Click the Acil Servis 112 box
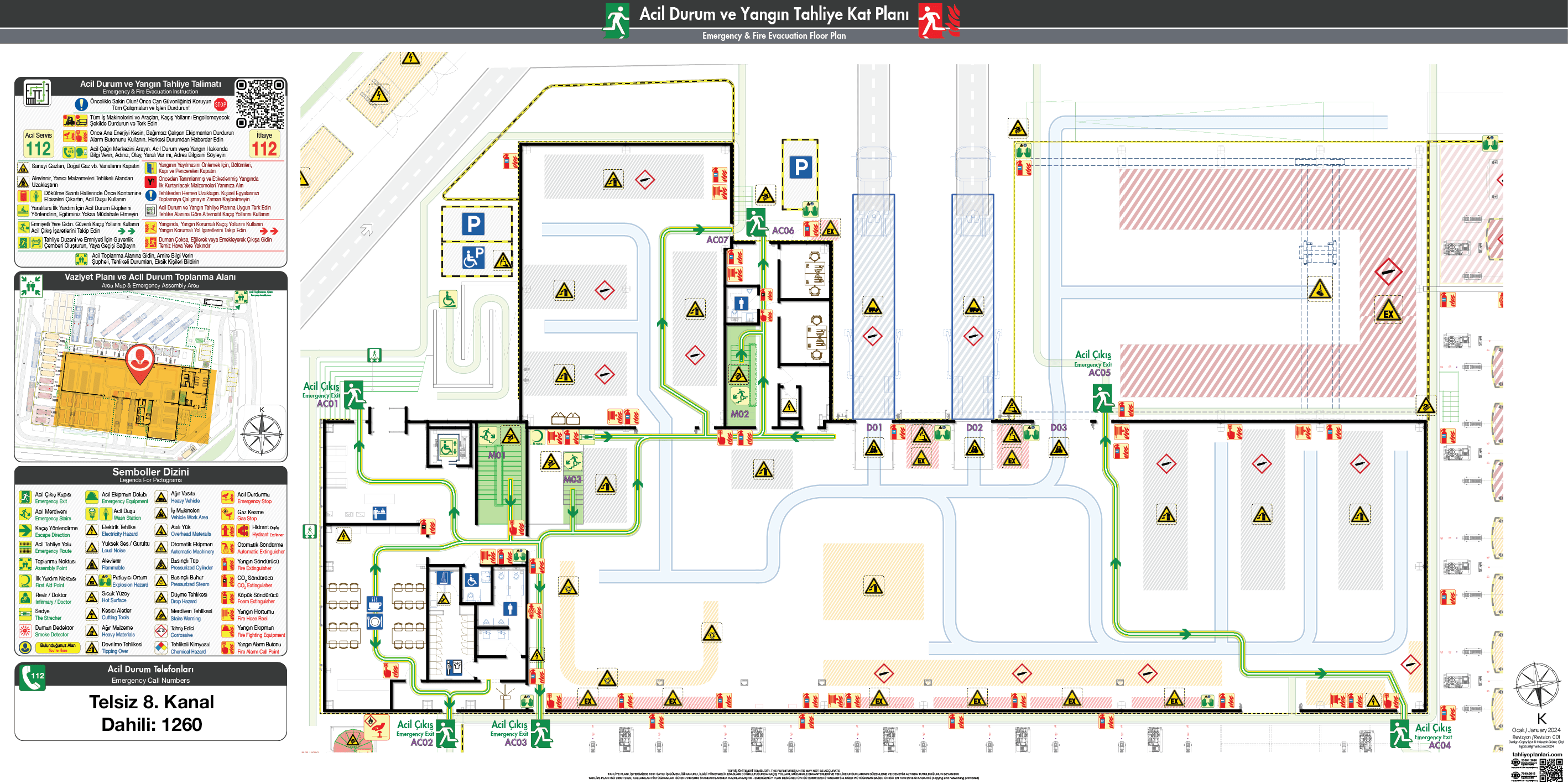This screenshot has height=784, width=1568. (38, 144)
